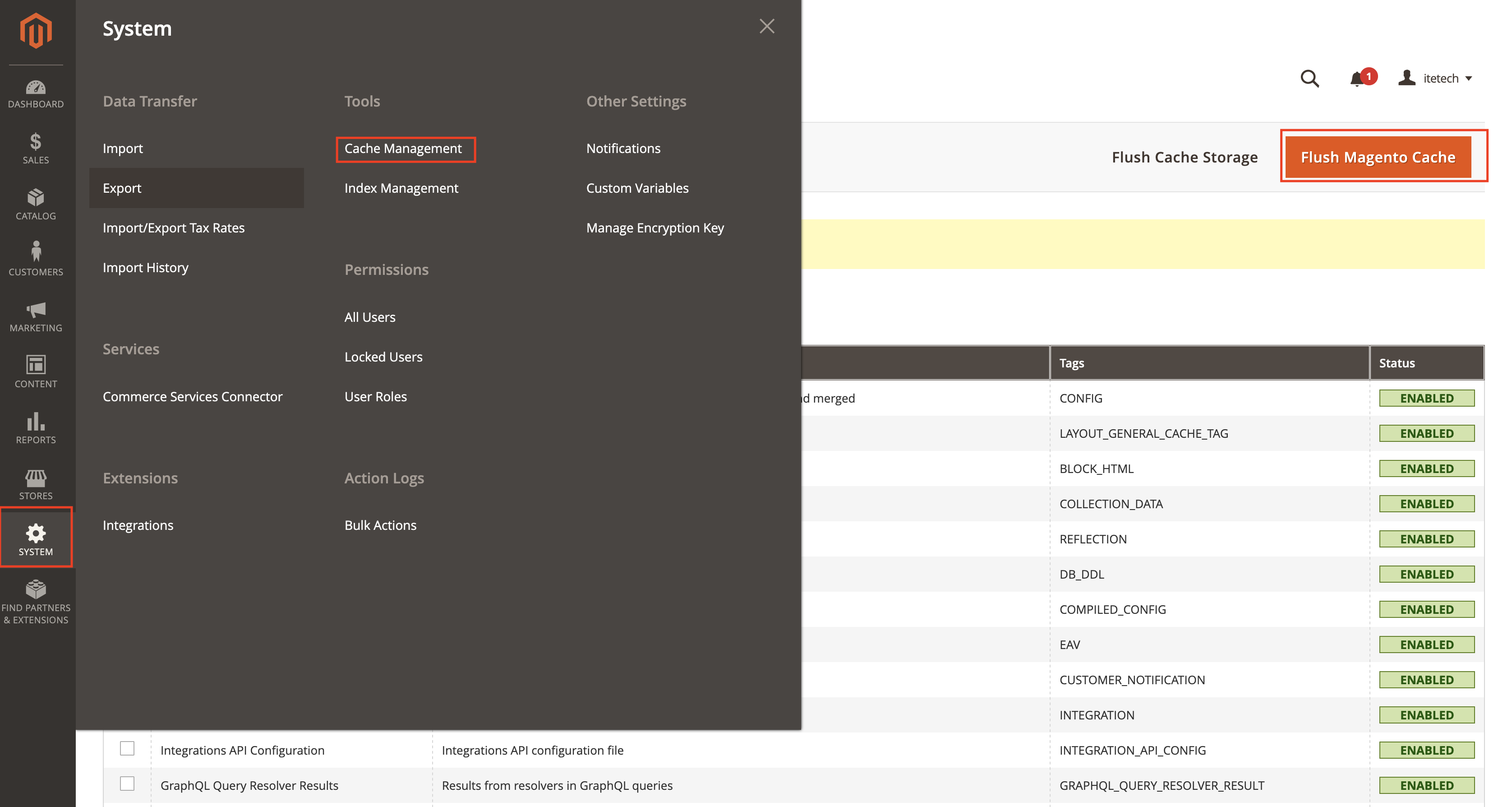Click Flush Cache Storage

point(1185,156)
